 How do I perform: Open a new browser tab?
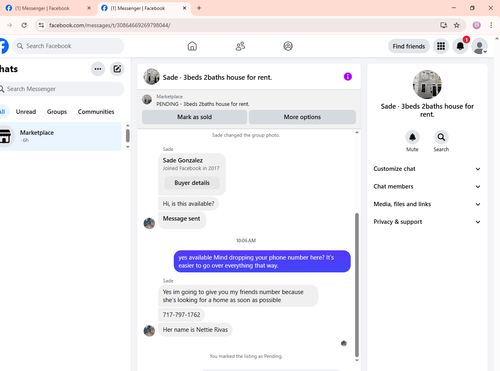click(199, 8)
